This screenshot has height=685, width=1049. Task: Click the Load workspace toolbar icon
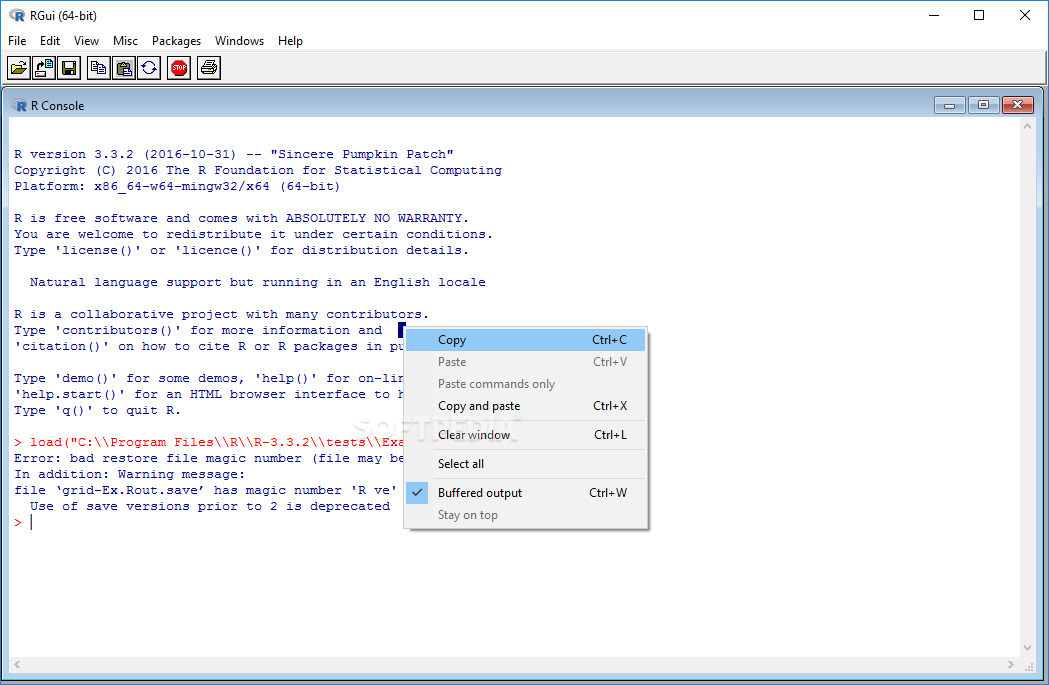[x=44, y=68]
